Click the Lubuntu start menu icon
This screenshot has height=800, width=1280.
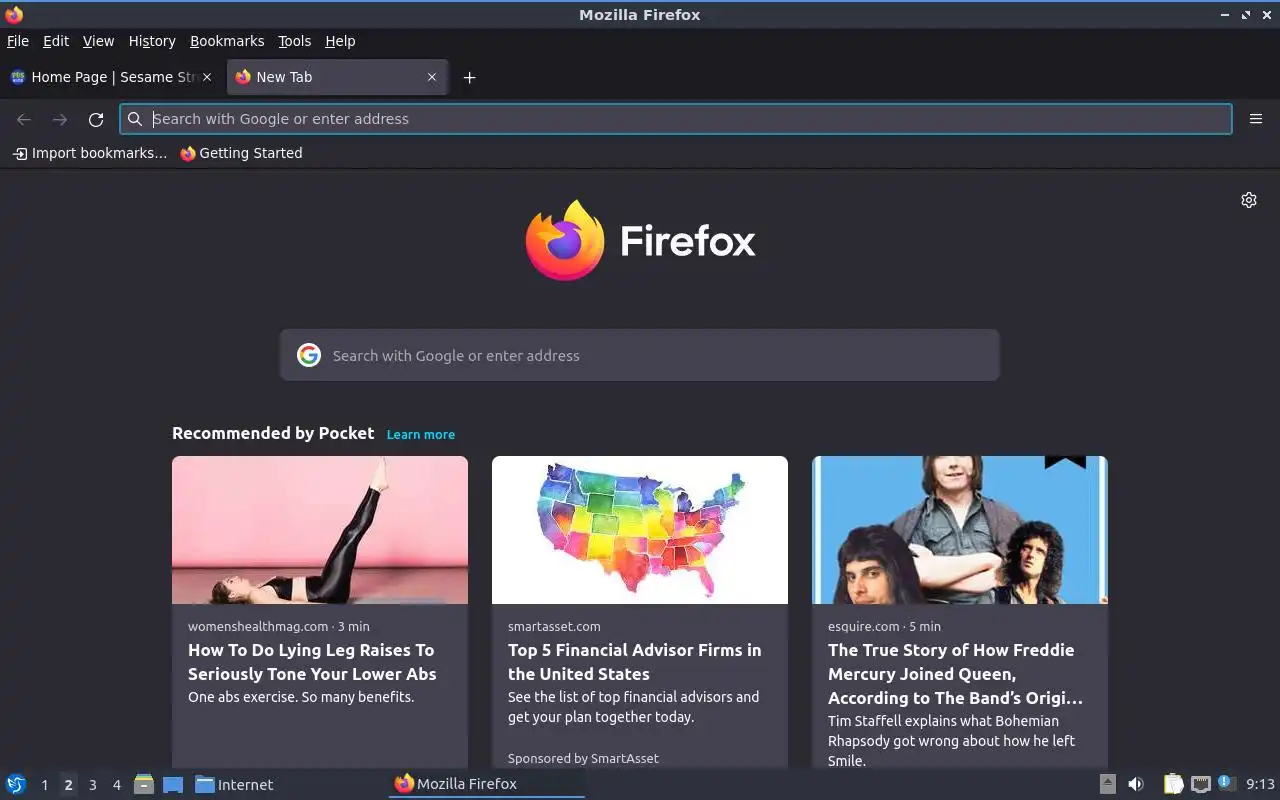coord(16,784)
